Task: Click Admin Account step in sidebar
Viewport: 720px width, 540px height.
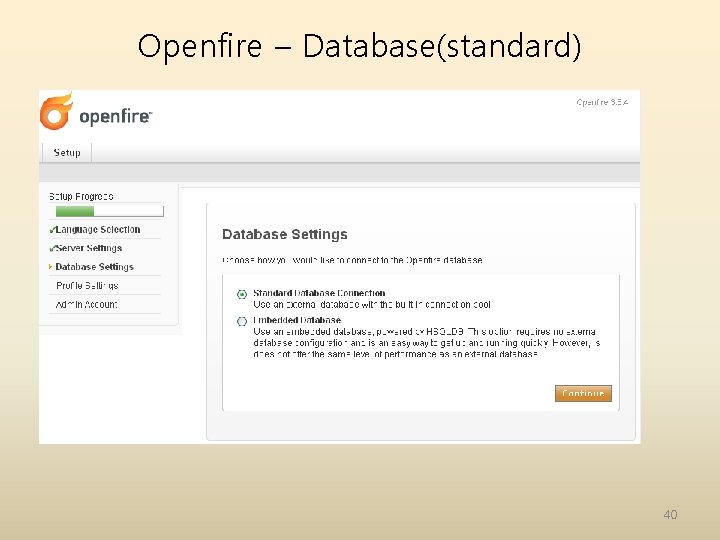Action: 86,304
